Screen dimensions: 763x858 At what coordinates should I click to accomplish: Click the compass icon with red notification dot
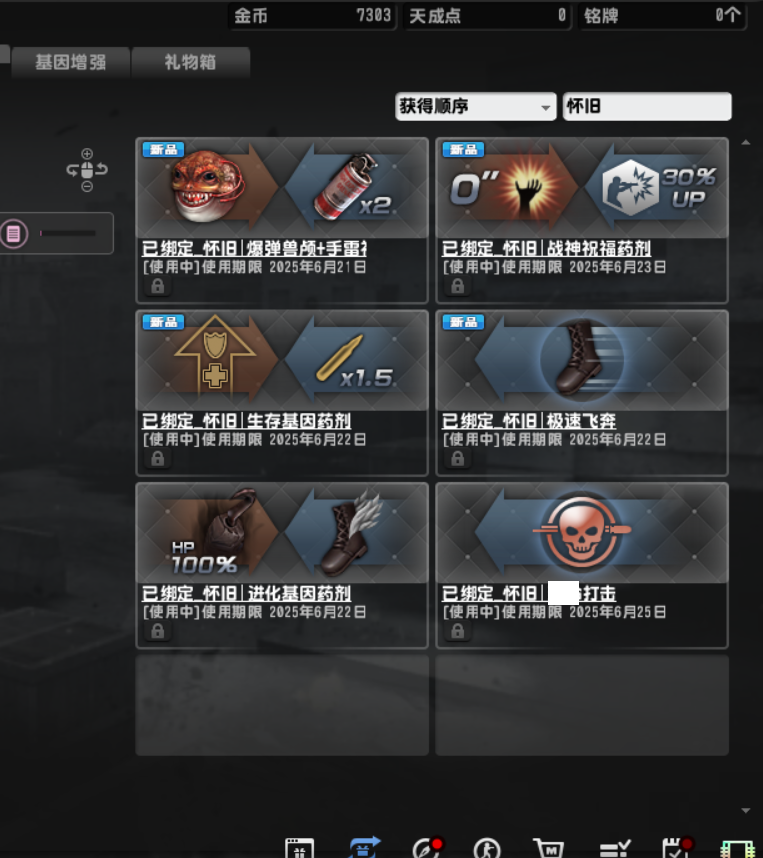(427, 848)
